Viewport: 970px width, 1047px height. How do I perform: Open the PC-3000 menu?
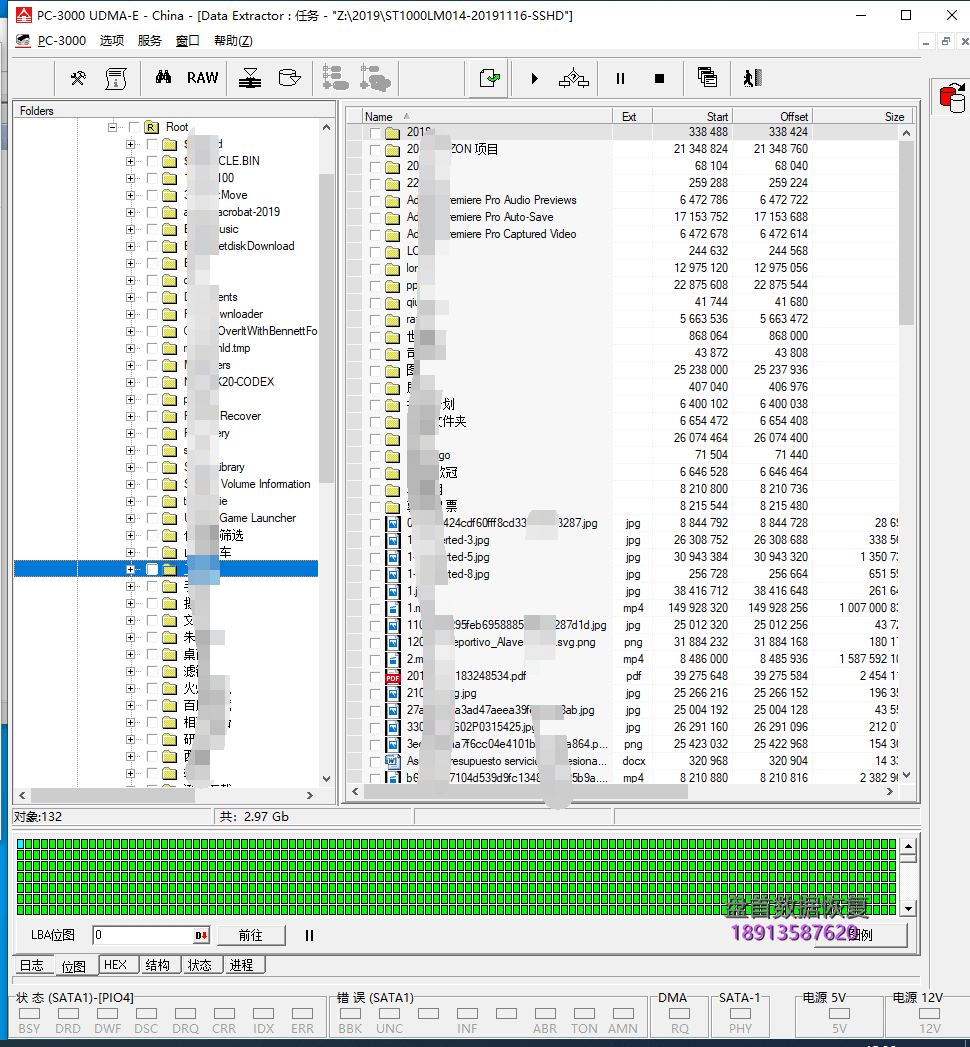[62, 41]
